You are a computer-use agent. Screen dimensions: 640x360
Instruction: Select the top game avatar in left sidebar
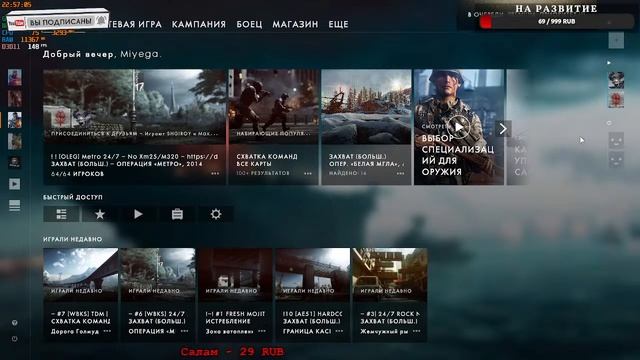click(x=15, y=78)
